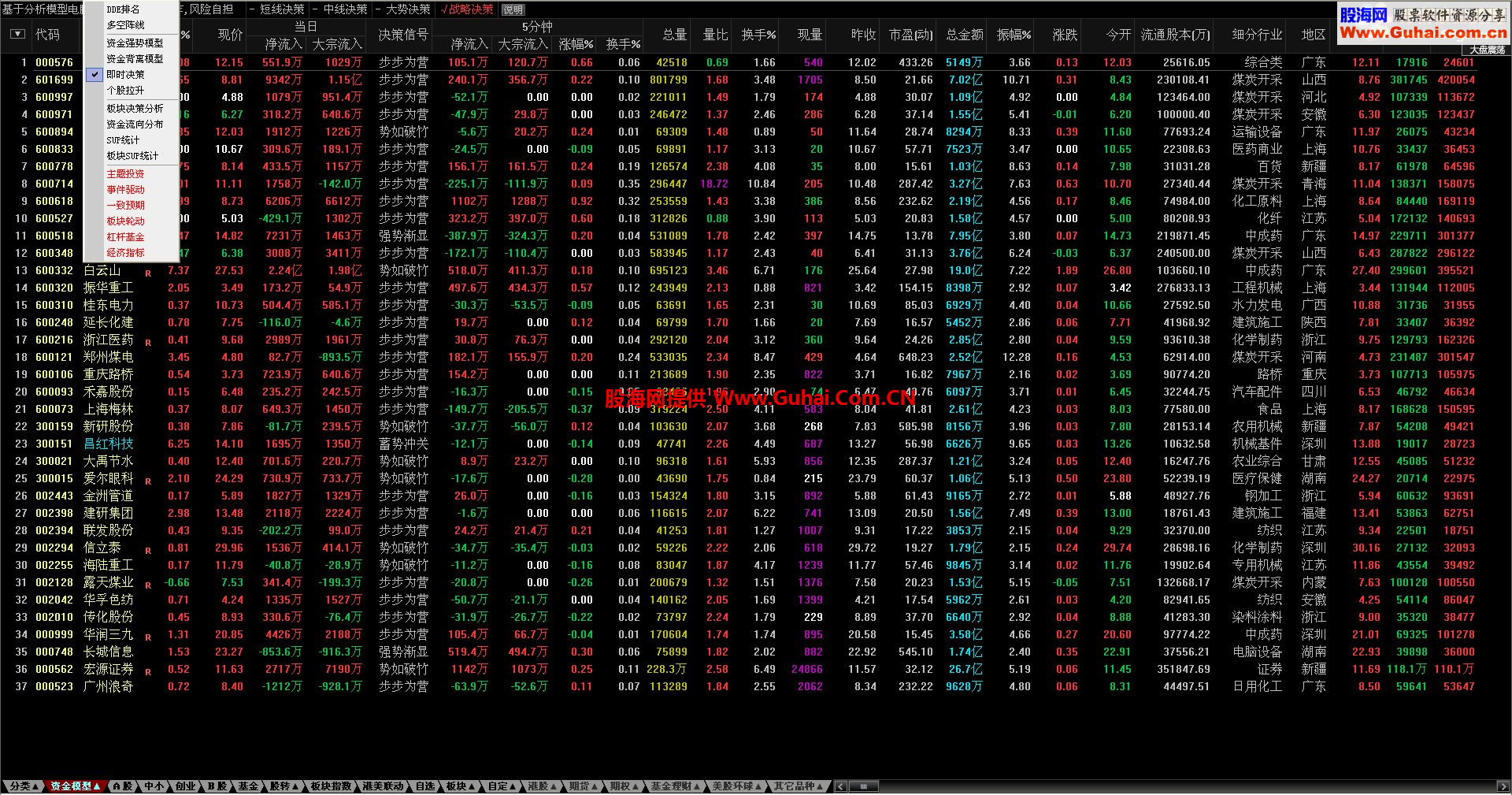Switch to the 中小 bottom tab

point(154,786)
